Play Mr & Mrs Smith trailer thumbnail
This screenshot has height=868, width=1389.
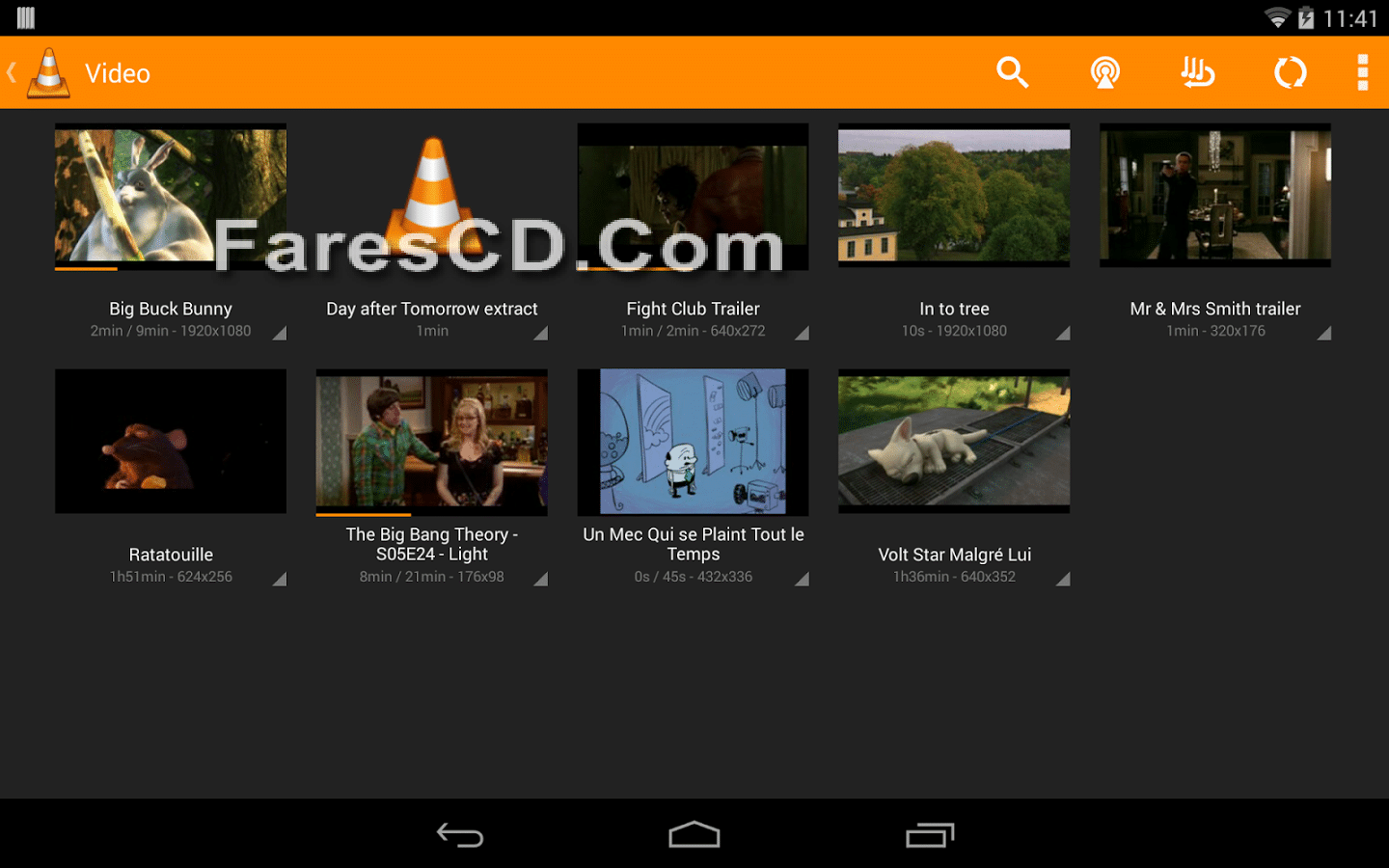click(x=1215, y=196)
